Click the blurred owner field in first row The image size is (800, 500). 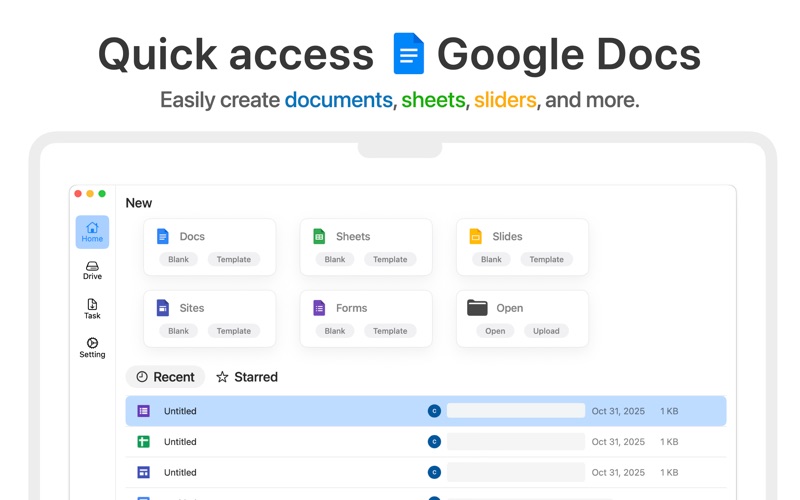(x=516, y=411)
